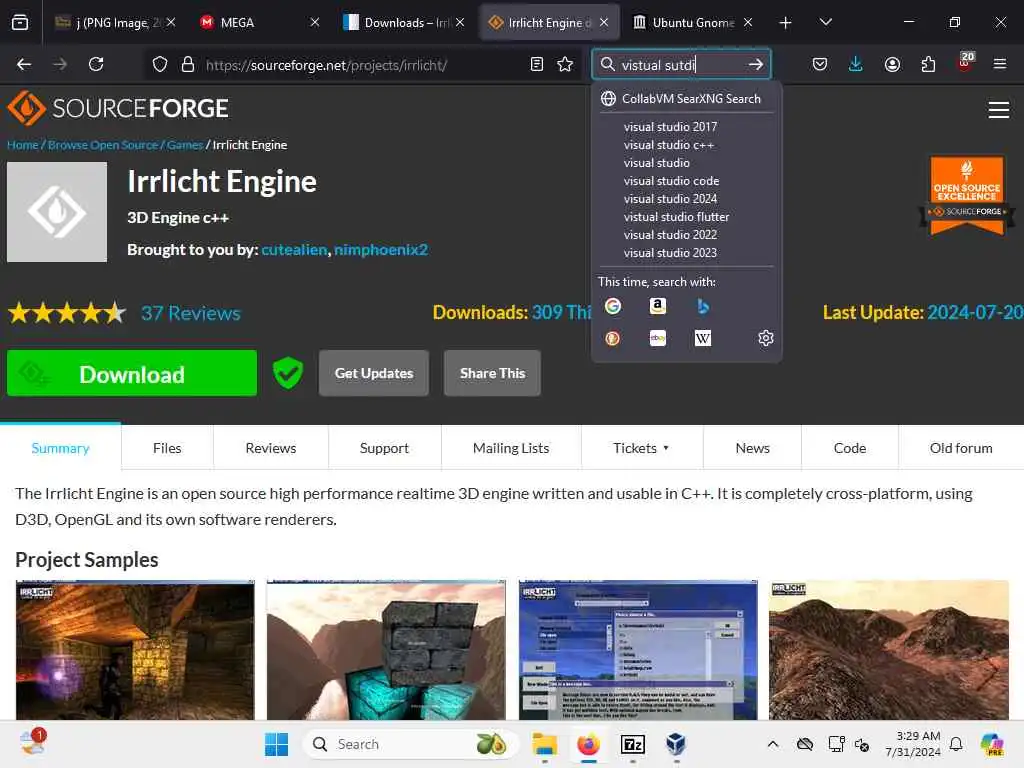The image size is (1024, 768).
Task: Open the Extensions puzzle icon
Action: pos(928,64)
